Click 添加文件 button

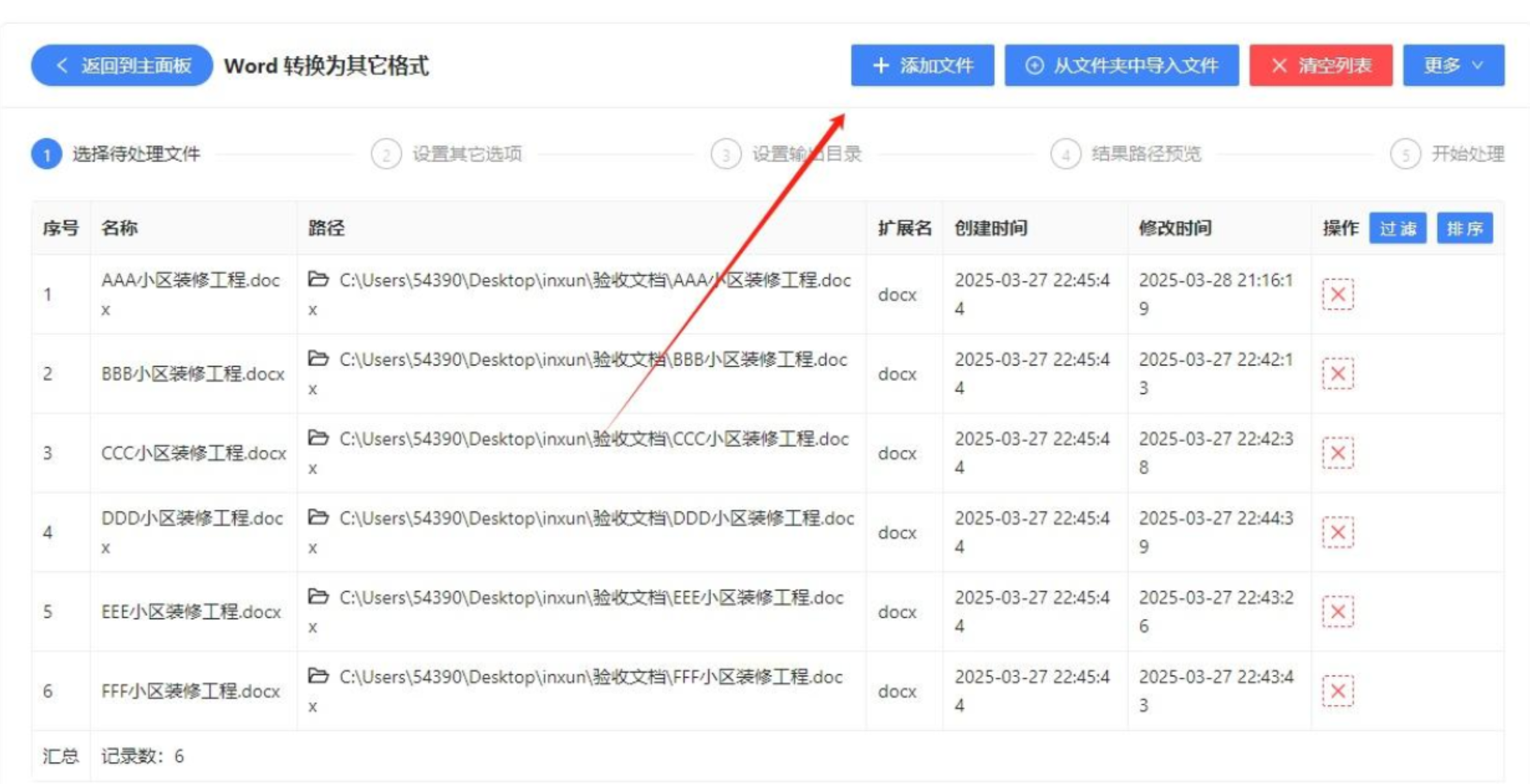[922, 66]
